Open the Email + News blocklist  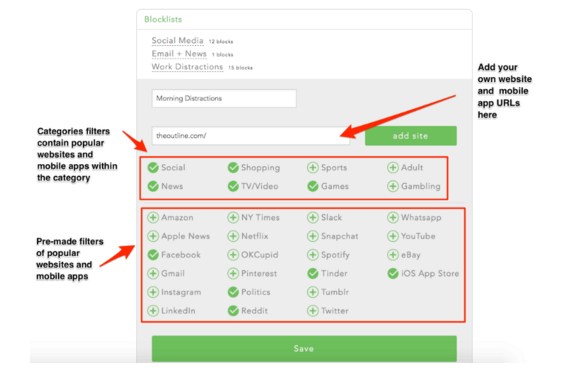pos(179,54)
